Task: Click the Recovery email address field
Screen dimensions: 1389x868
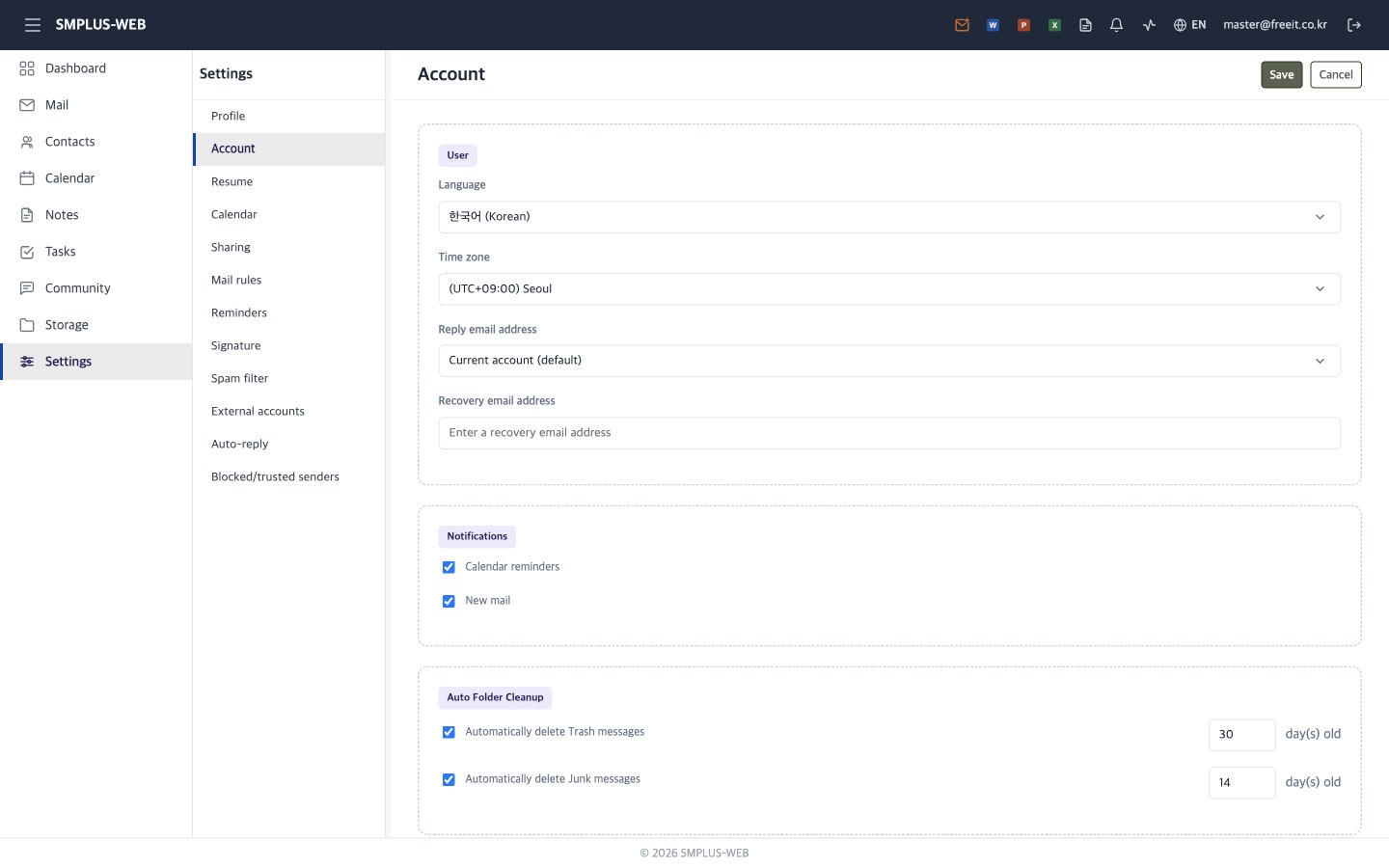Action: 889,433
